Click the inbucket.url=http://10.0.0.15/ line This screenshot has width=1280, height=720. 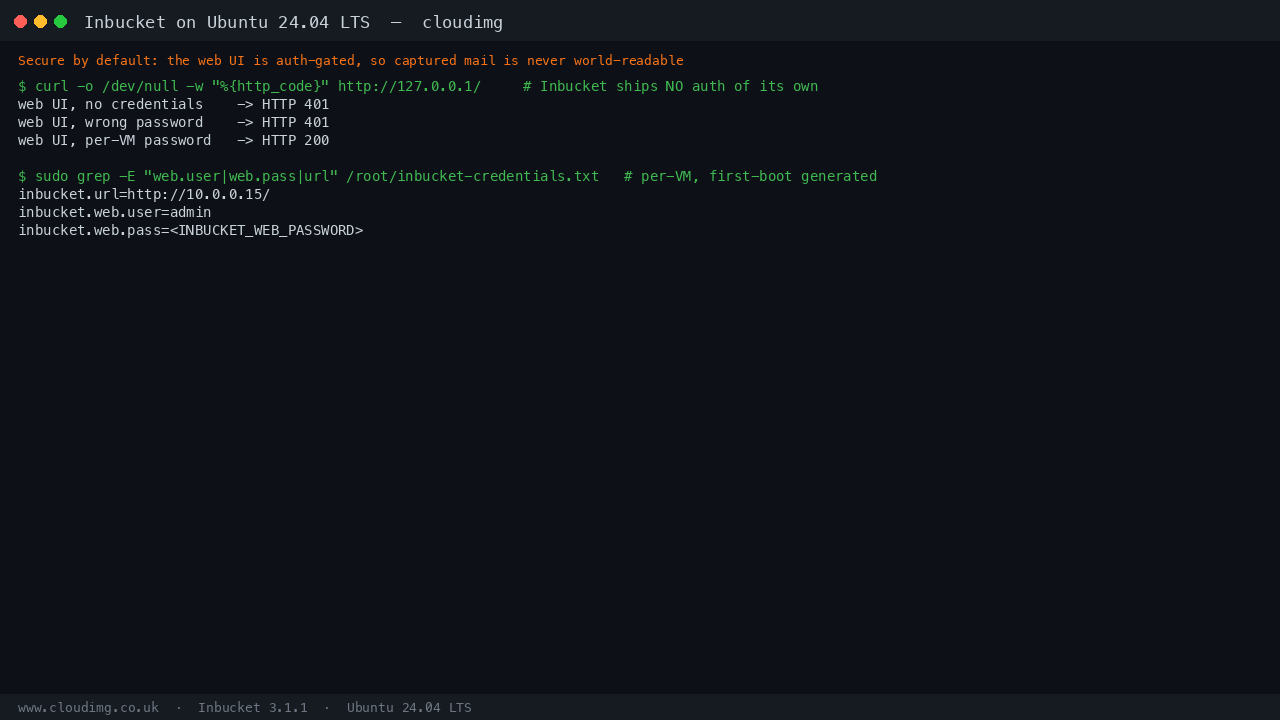pos(144,195)
